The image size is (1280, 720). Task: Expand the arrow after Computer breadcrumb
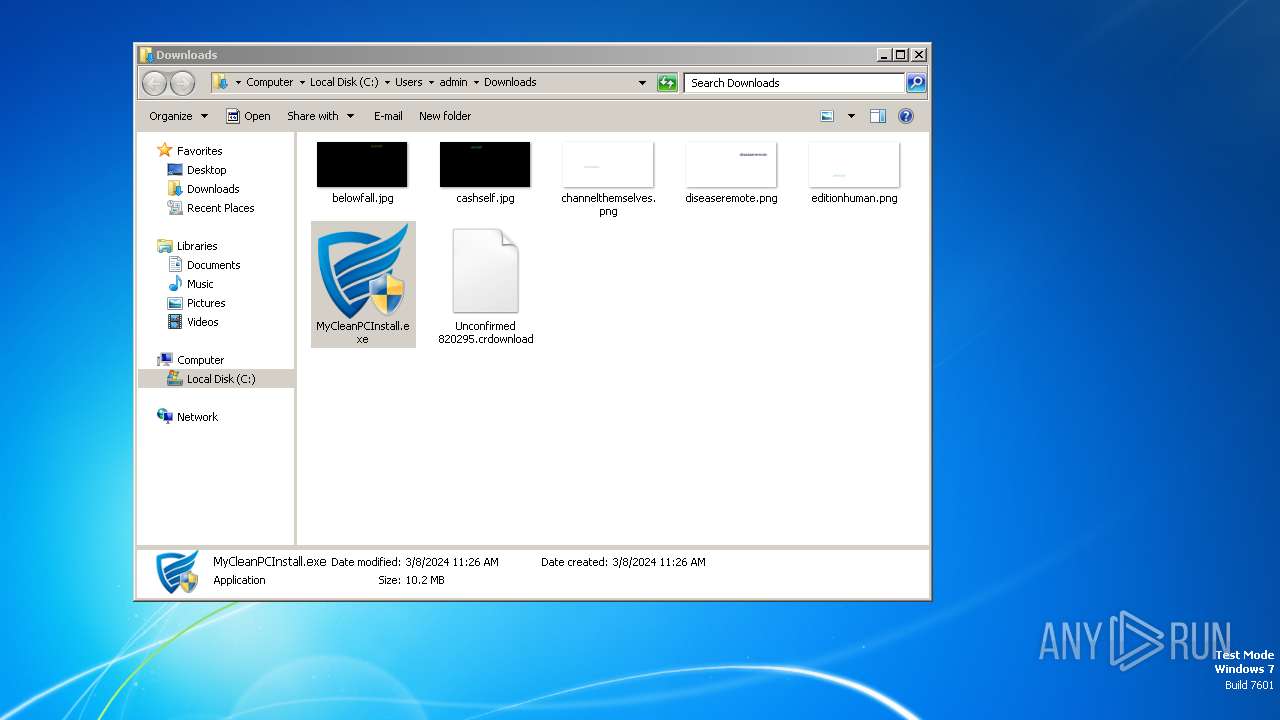[302, 83]
